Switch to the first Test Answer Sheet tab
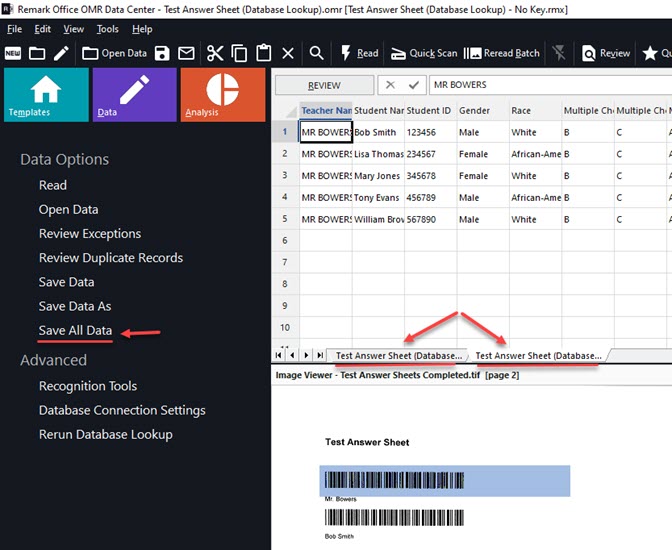 click(x=399, y=355)
